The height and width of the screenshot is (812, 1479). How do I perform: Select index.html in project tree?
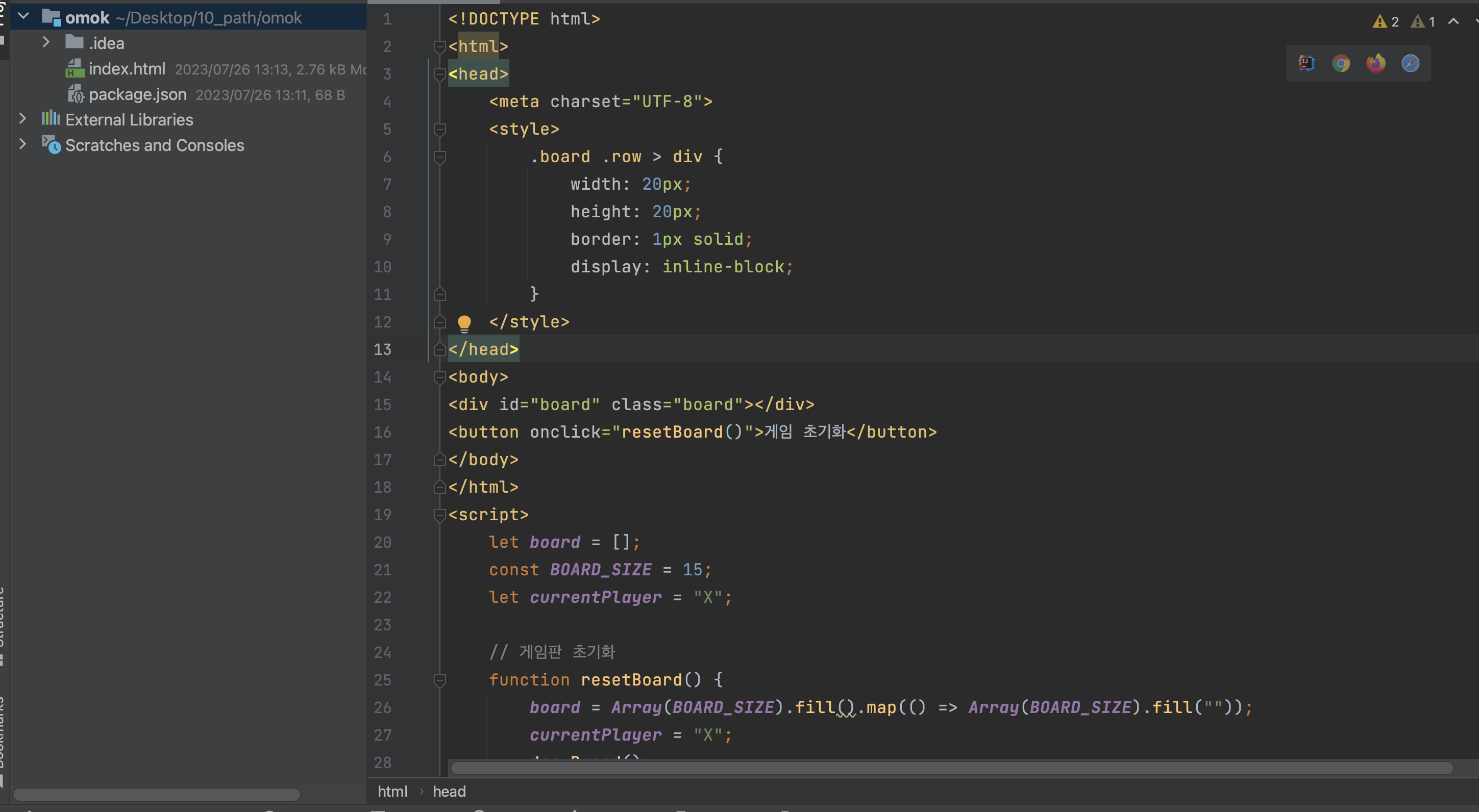pyautogui.click(x=127, y=69)
